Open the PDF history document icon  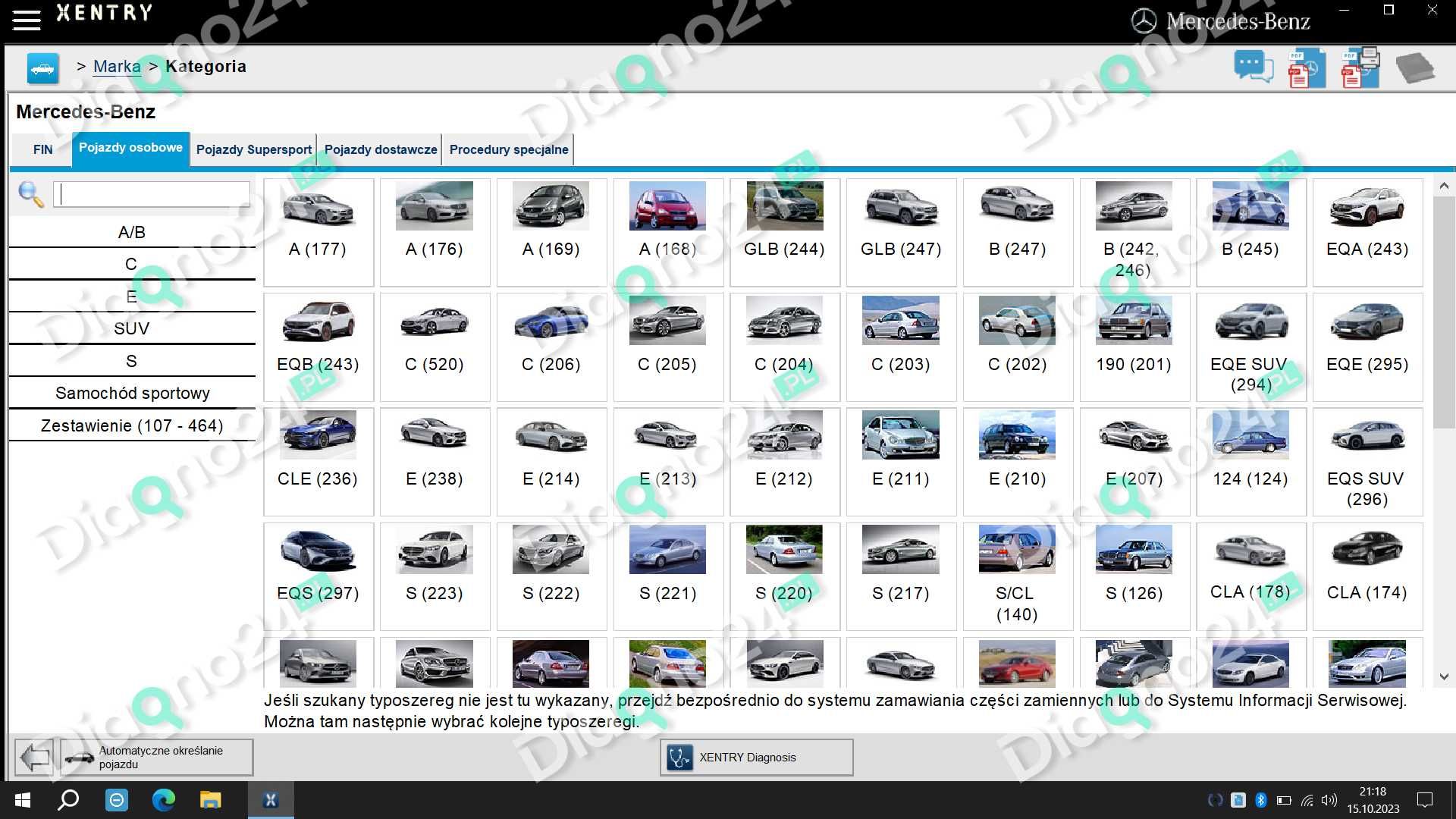(x=1307, y=68)
